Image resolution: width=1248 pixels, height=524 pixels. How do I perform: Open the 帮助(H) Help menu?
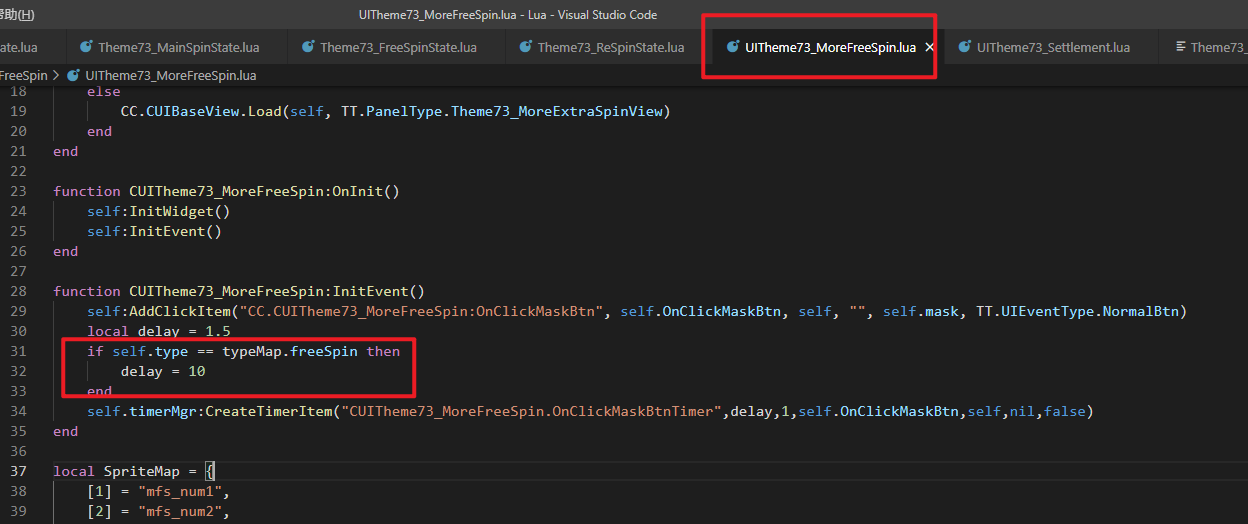[x=16, y=14]
